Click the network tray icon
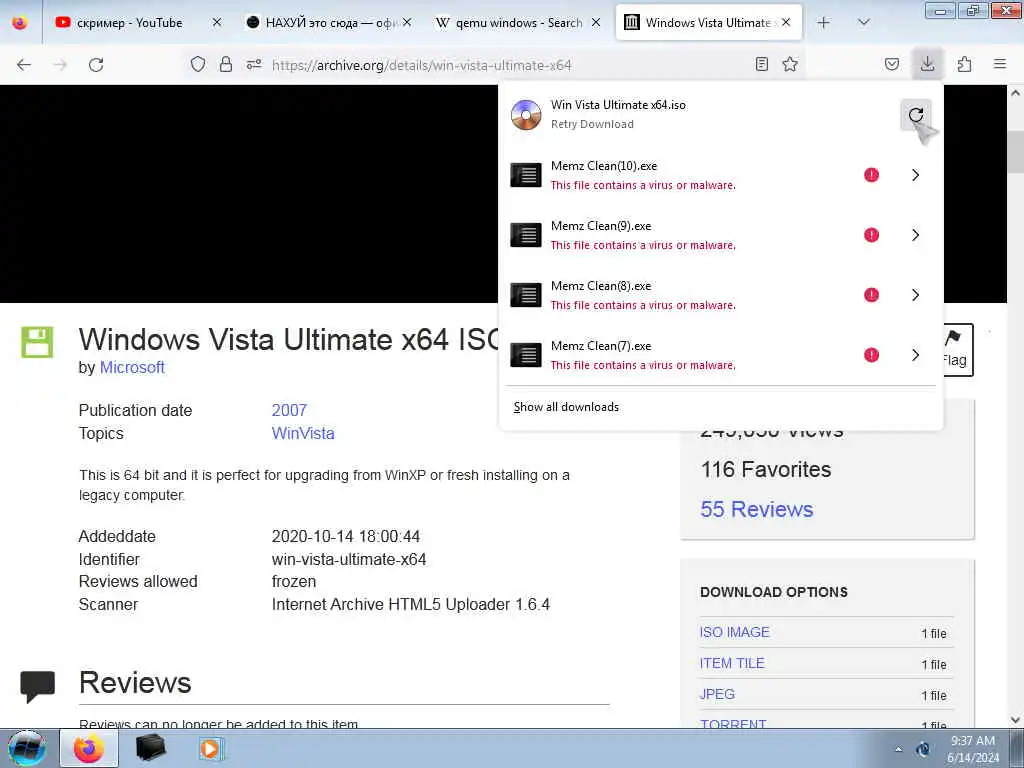1024x768 pixels. 923,749
